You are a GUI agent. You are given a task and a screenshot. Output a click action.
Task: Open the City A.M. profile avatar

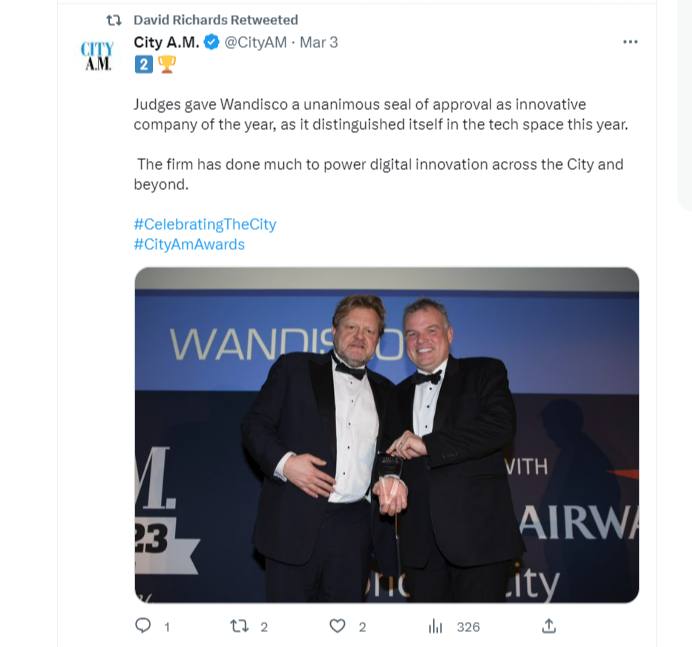(x=97, y=56)
